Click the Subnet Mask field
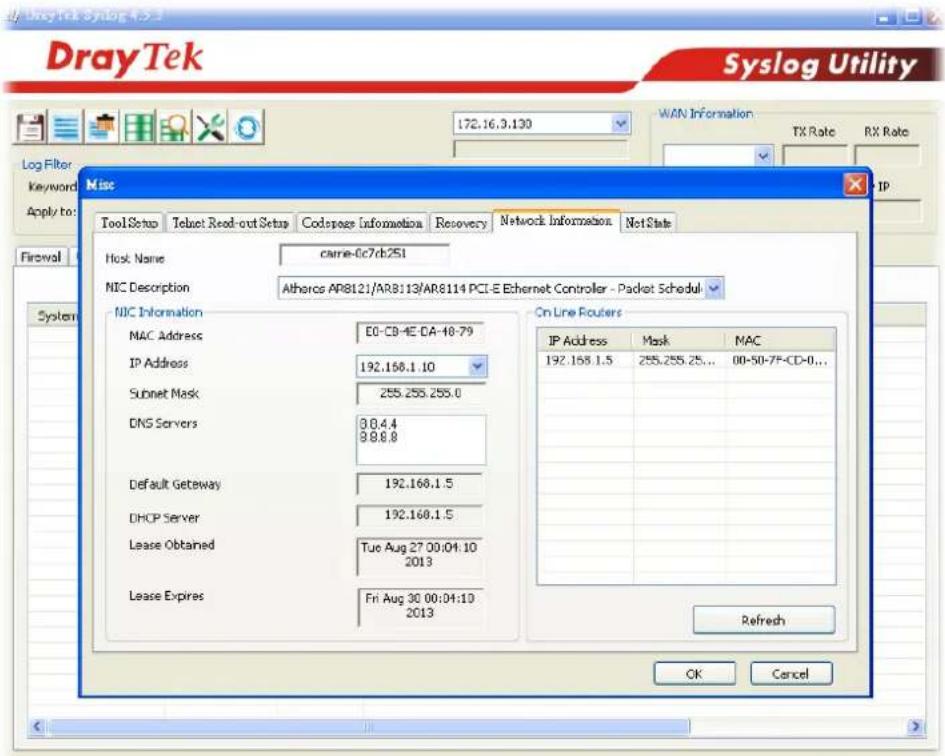The image size is (945, 756). 420,394
